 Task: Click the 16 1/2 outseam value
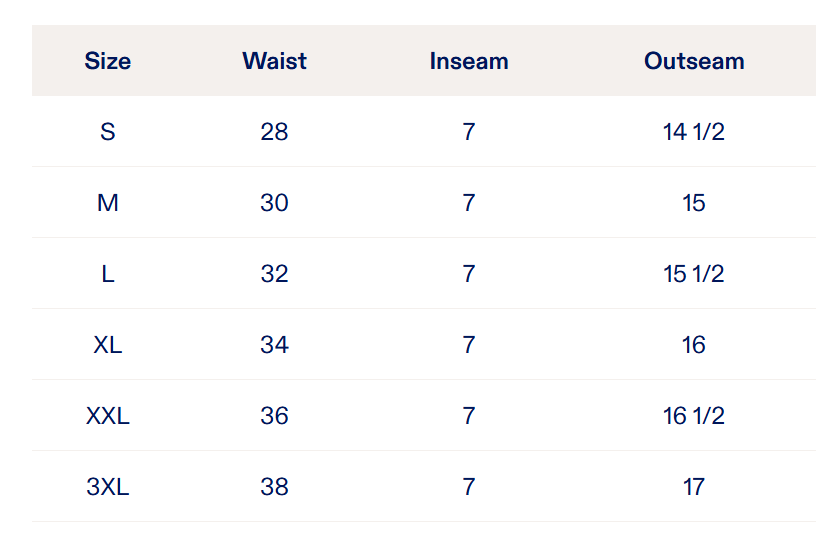pos(694,416)
